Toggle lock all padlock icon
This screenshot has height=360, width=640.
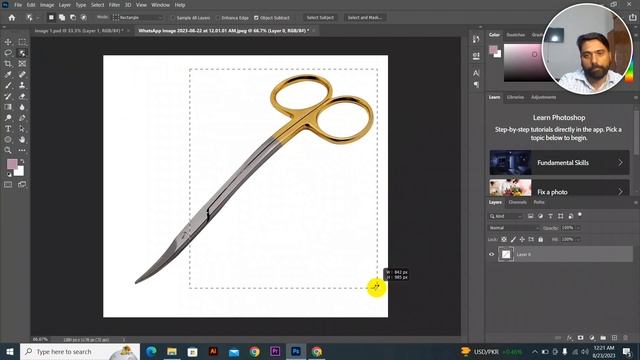(540, 240)
